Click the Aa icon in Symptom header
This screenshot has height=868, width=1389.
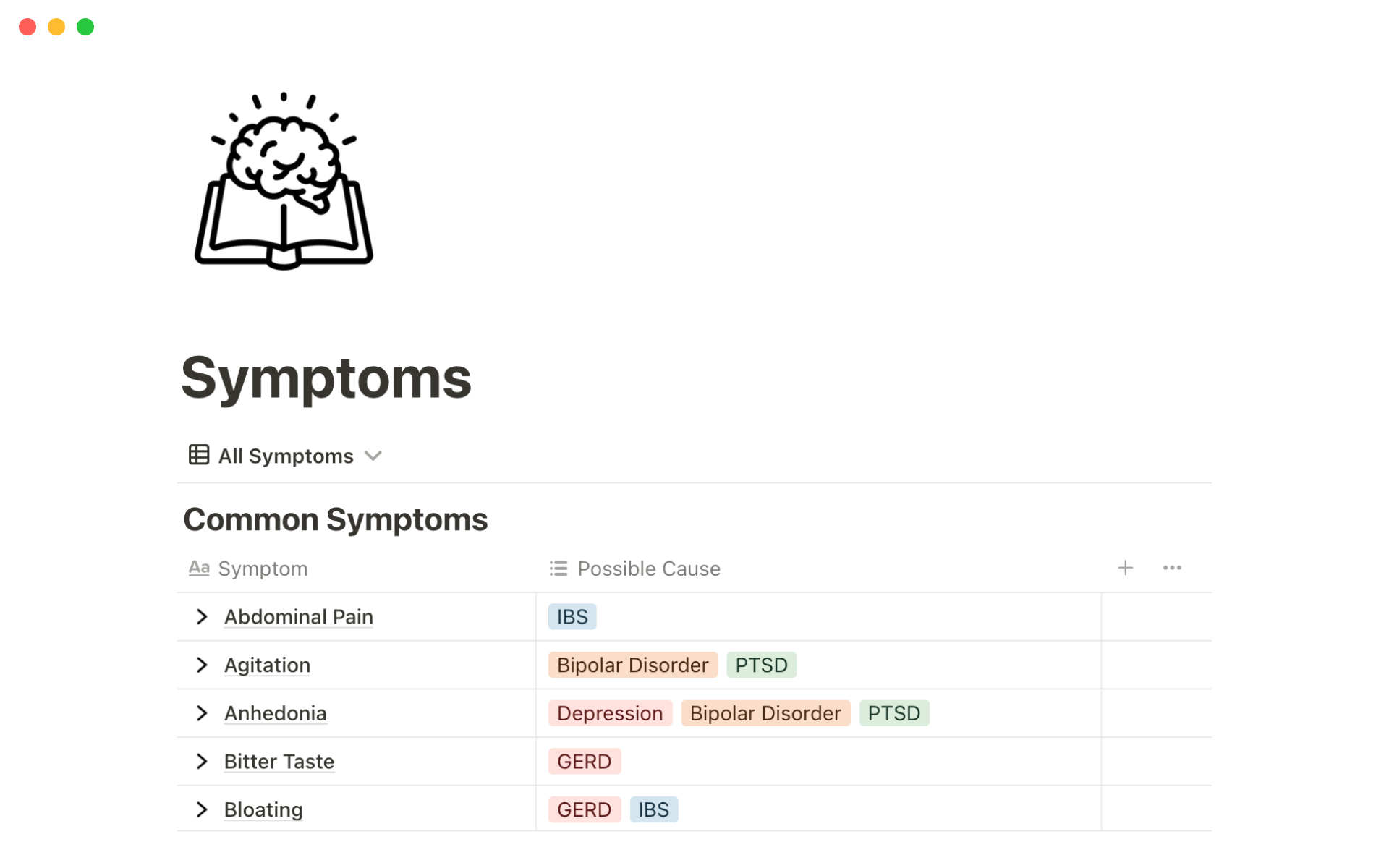[x=199, y=569]
